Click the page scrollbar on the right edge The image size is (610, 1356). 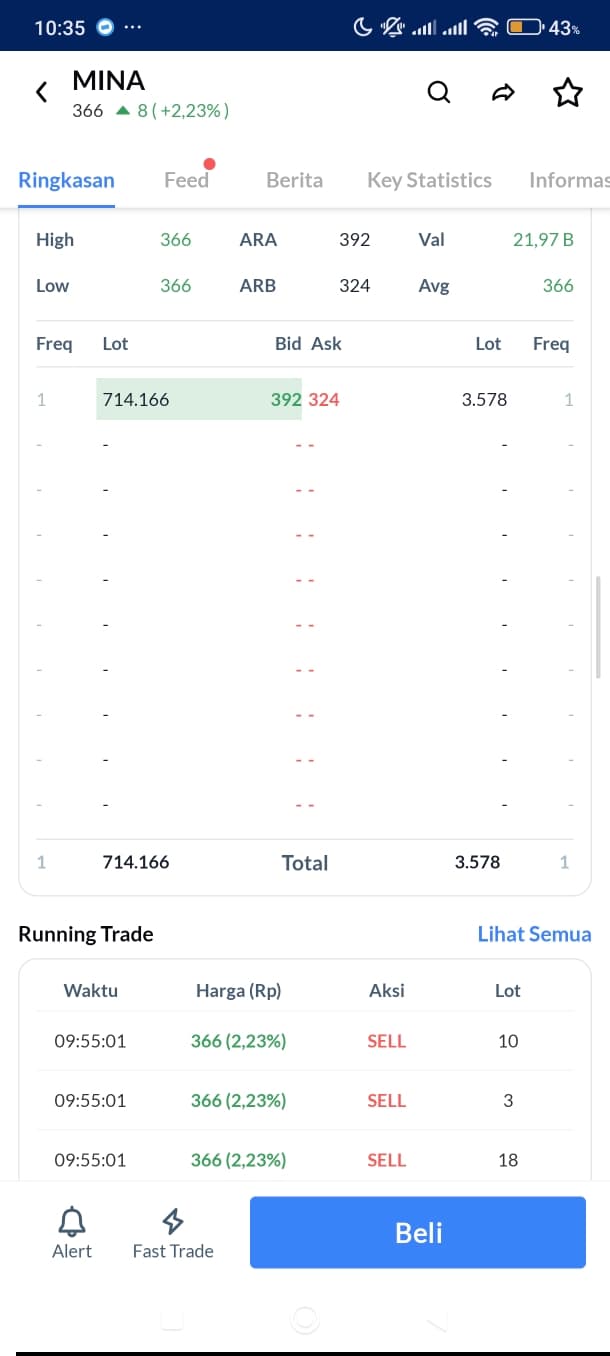tap(597, 627)
